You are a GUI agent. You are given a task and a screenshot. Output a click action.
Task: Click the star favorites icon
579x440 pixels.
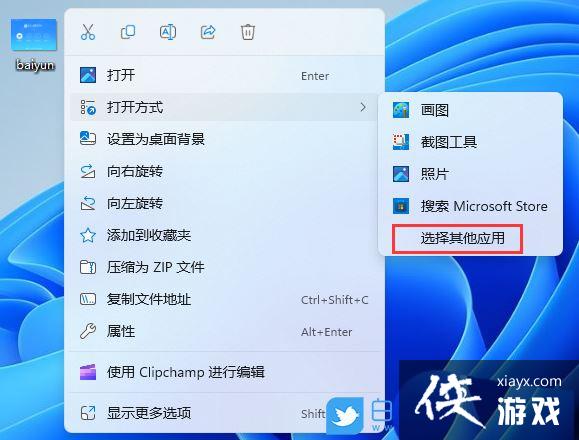pos(88,235)
